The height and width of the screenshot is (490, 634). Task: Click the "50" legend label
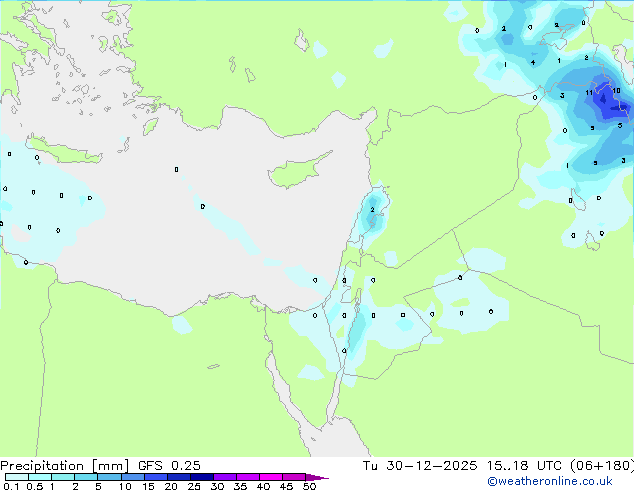309,486
